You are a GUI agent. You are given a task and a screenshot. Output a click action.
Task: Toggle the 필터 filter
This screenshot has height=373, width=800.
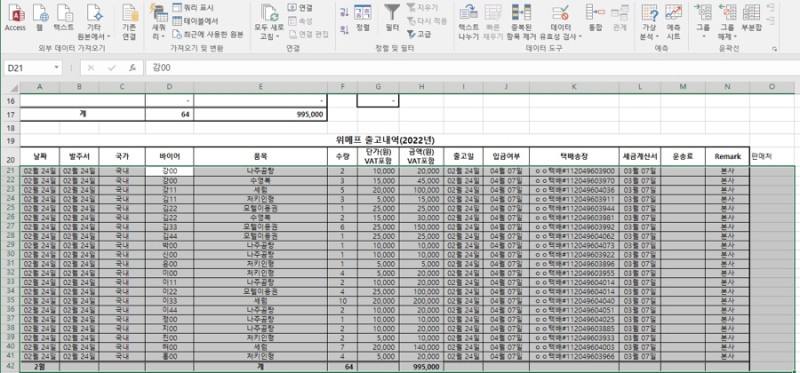point(392,17)
